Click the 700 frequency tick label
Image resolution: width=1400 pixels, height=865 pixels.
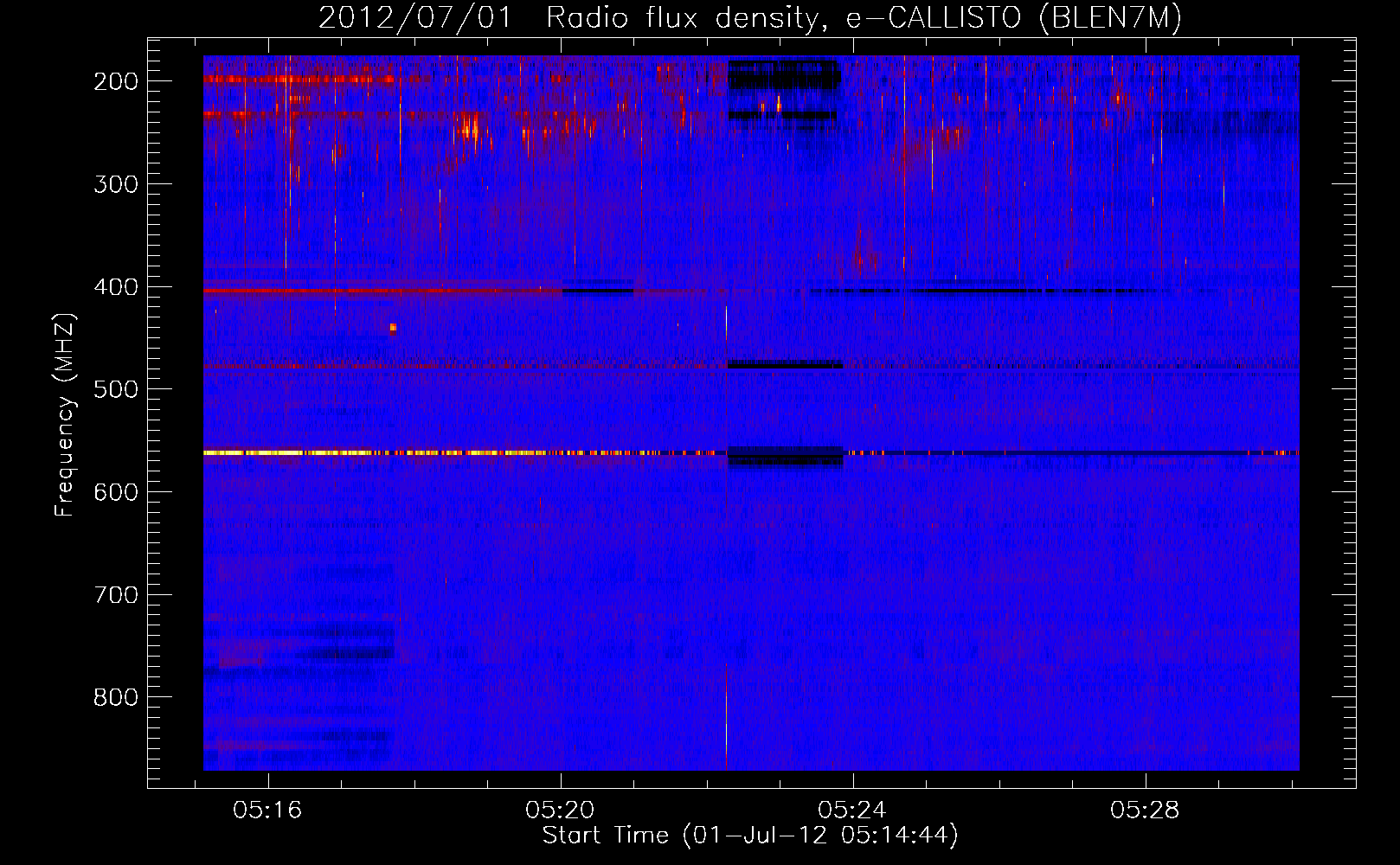(x=116, y=595)
